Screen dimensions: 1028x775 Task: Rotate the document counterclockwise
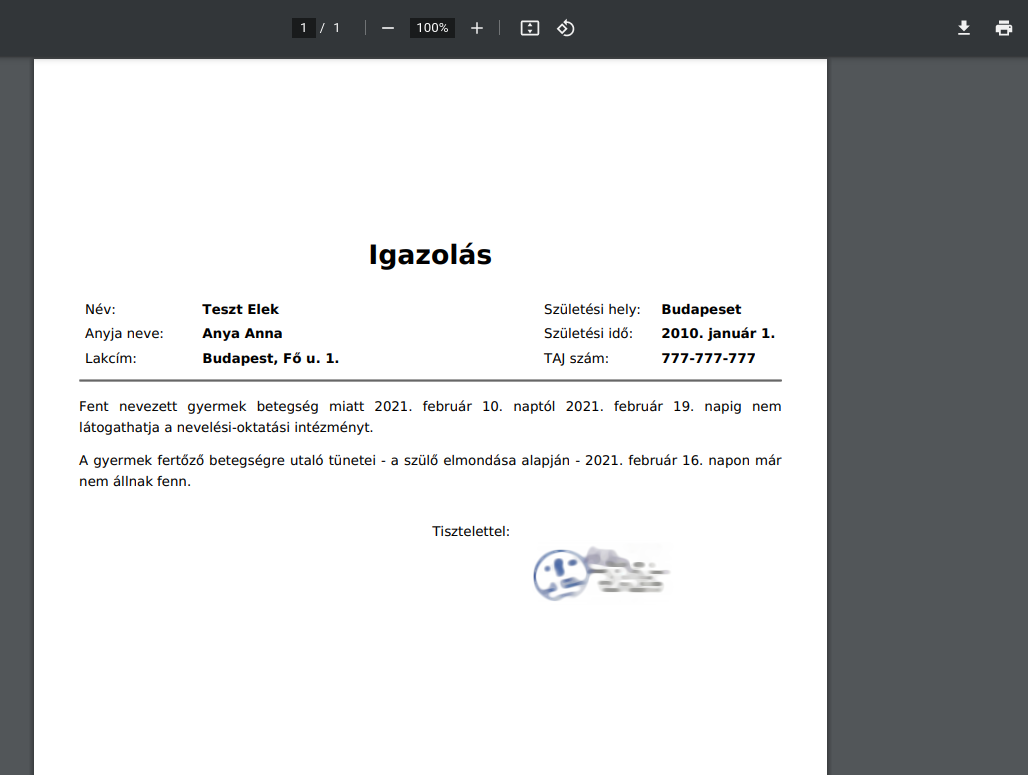566,28
